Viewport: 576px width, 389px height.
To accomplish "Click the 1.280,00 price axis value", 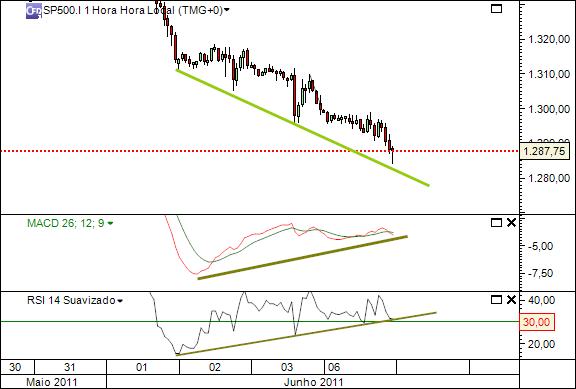I will point(549,179).
